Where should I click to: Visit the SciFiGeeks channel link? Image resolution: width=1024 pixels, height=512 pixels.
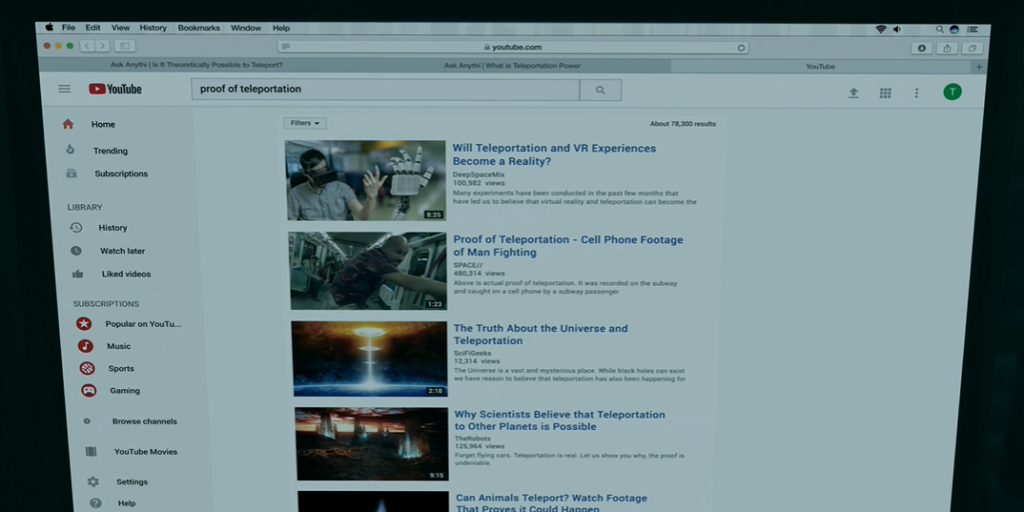pos(473,353)
